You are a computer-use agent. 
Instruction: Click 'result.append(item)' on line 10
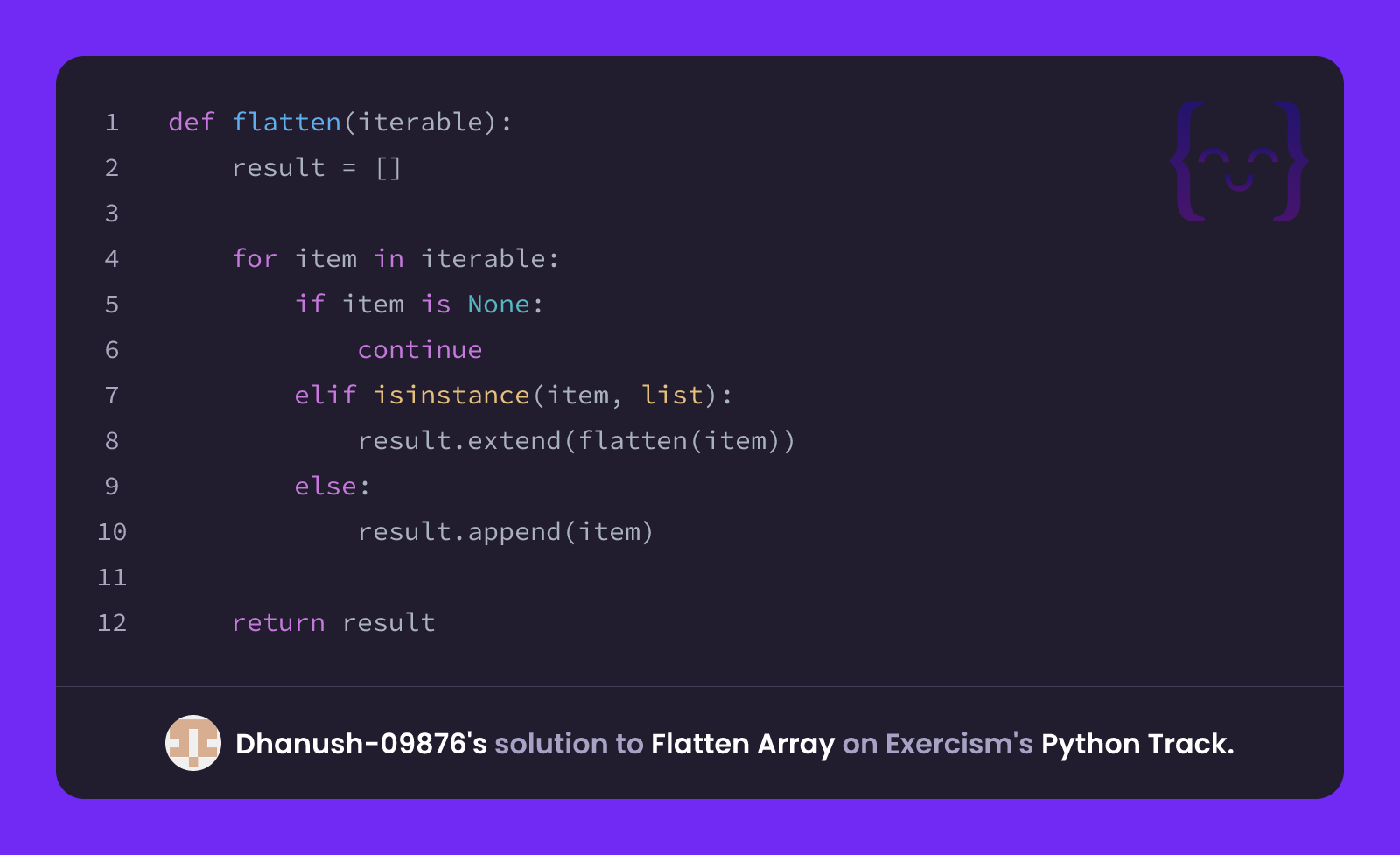tap(506, 531)
